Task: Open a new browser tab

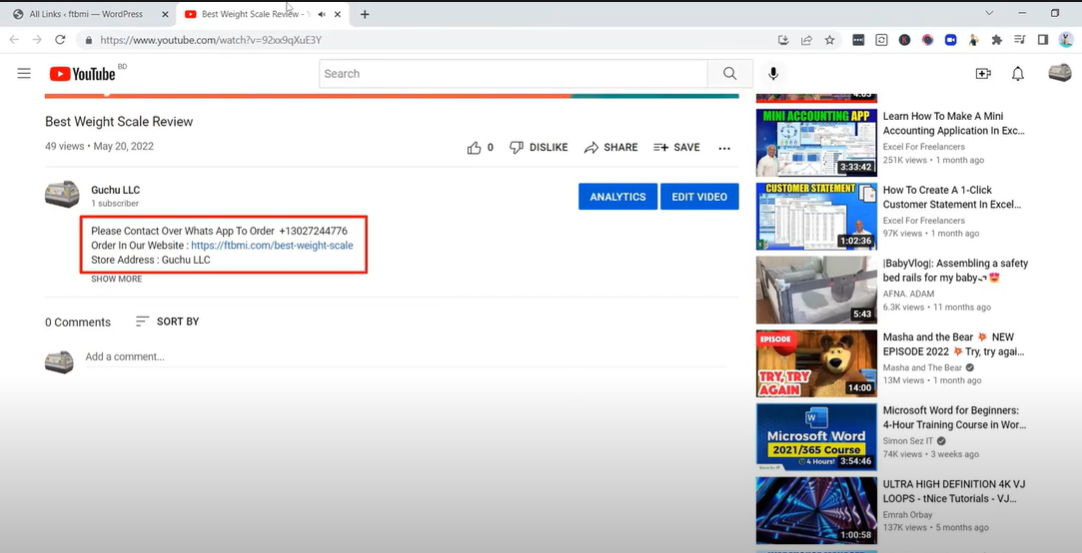Action: 364,14
